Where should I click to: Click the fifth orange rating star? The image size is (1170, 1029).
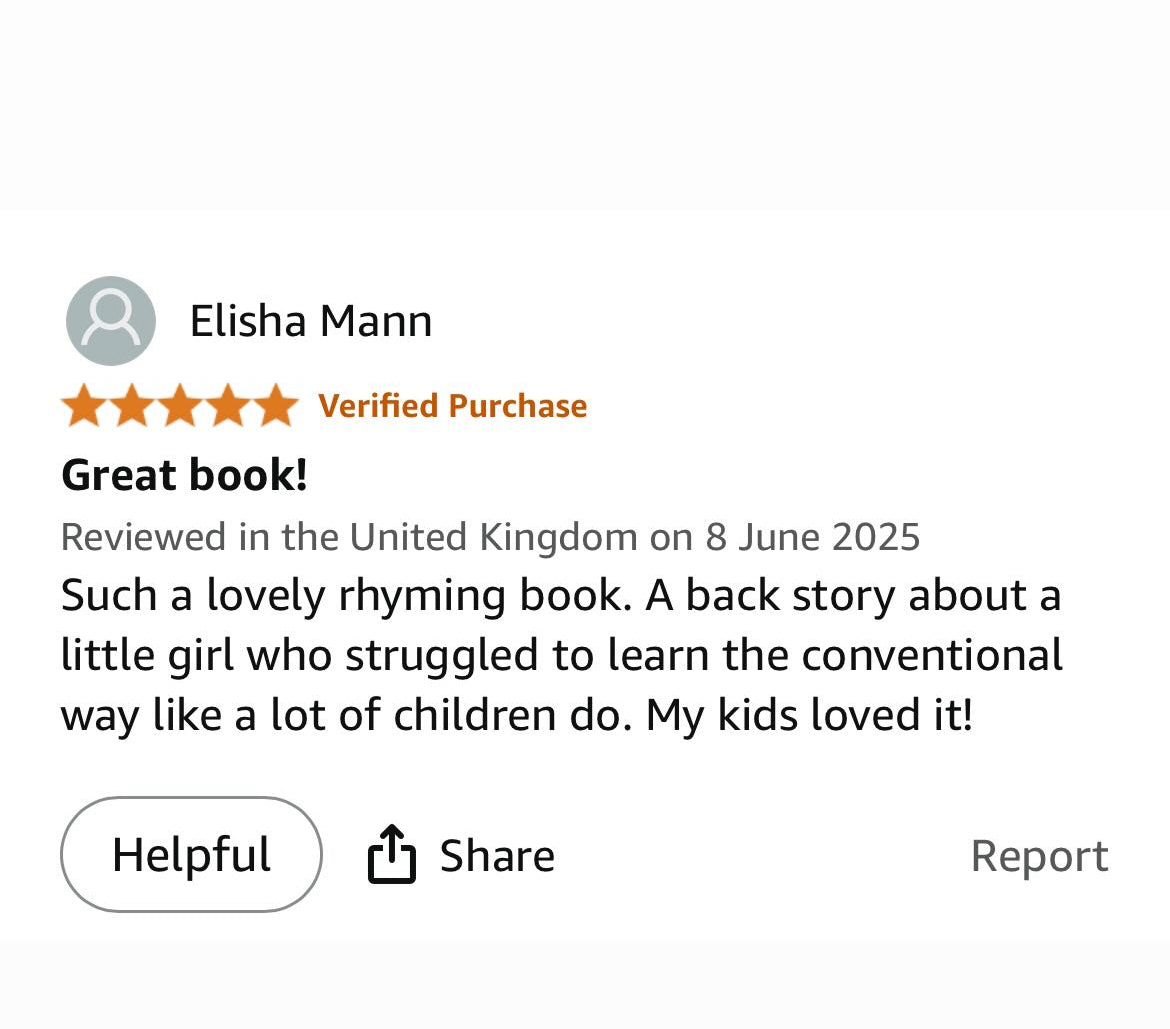[x=275, y=406]
